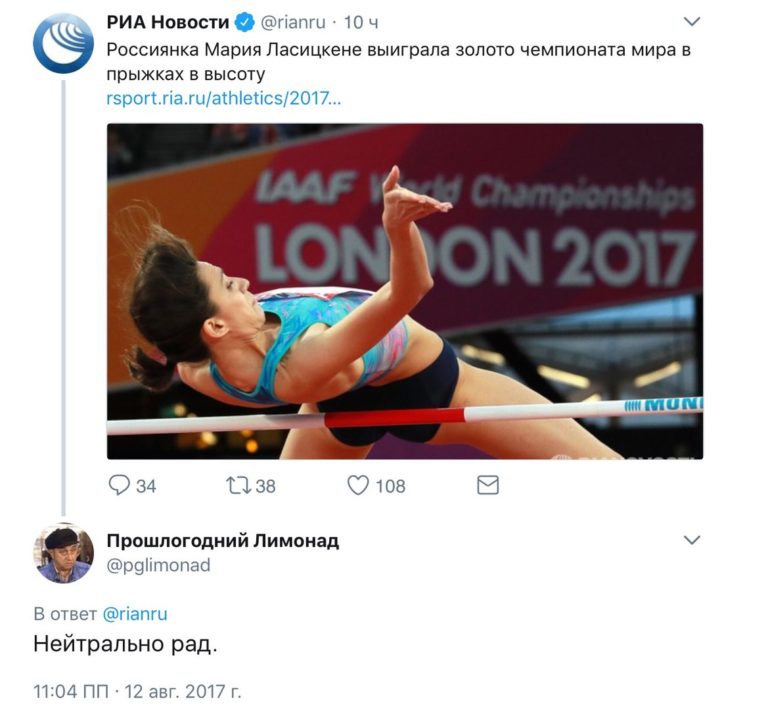This screenshot has width=768, height=710.
Task: Click the reply text Нейтрально рад
Action: point(125,644)
